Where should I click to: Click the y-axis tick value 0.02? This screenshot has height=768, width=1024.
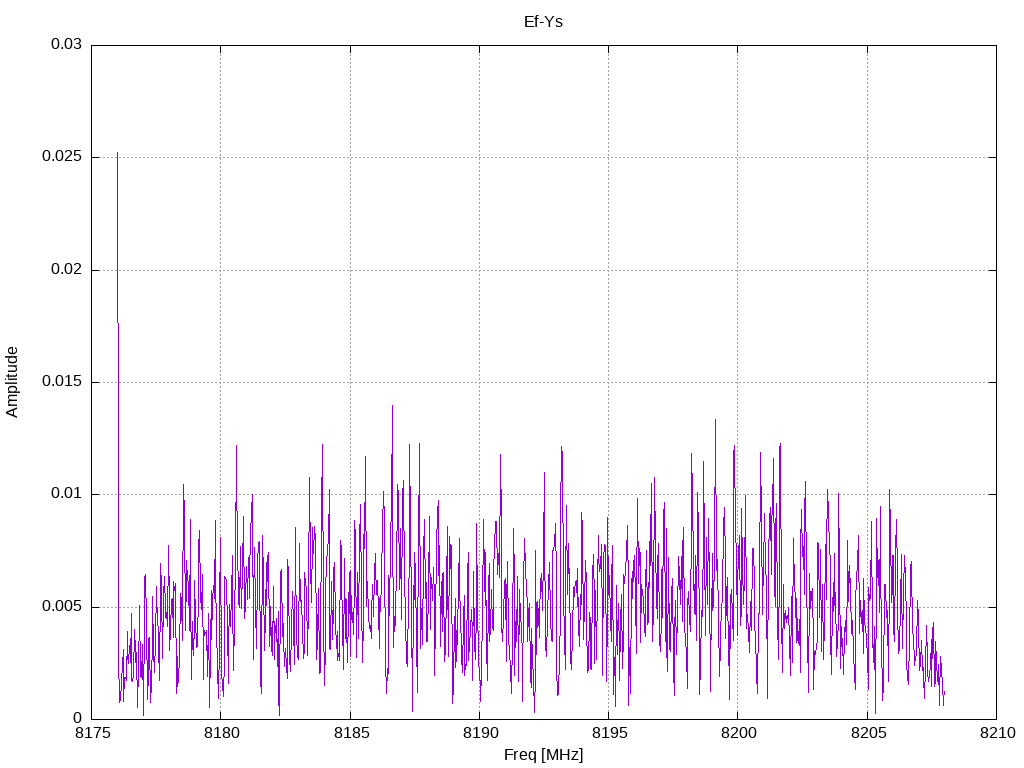coord(67,270)
